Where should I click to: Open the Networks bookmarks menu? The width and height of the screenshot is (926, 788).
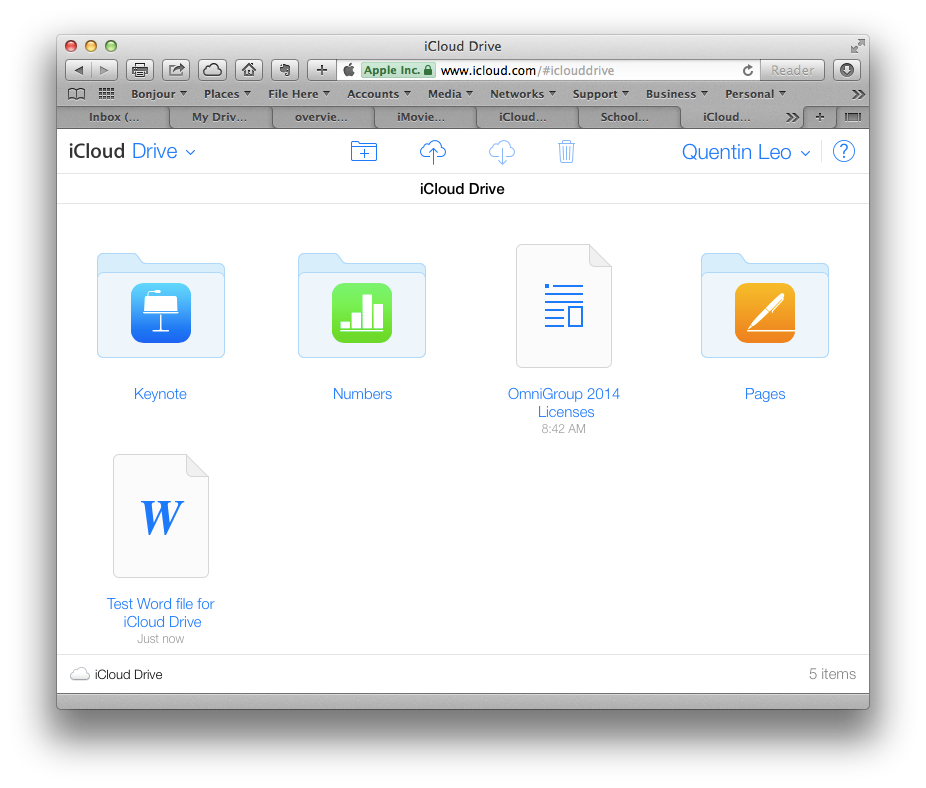coord(521,94)
